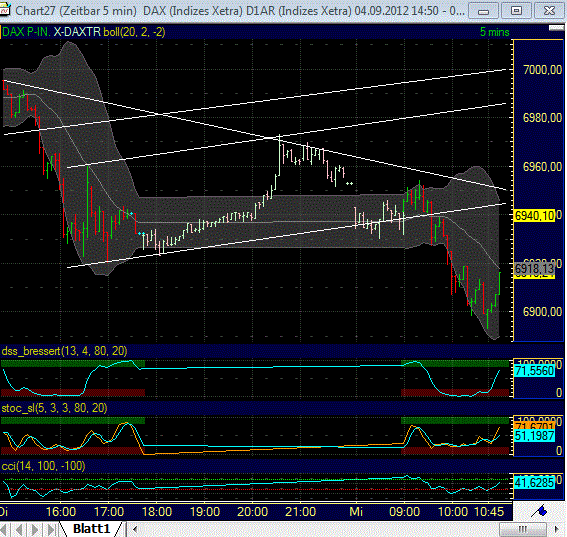Click the 19:00 time axis label
This screenshot has height=537, width=567.
(x=205, y=512)
